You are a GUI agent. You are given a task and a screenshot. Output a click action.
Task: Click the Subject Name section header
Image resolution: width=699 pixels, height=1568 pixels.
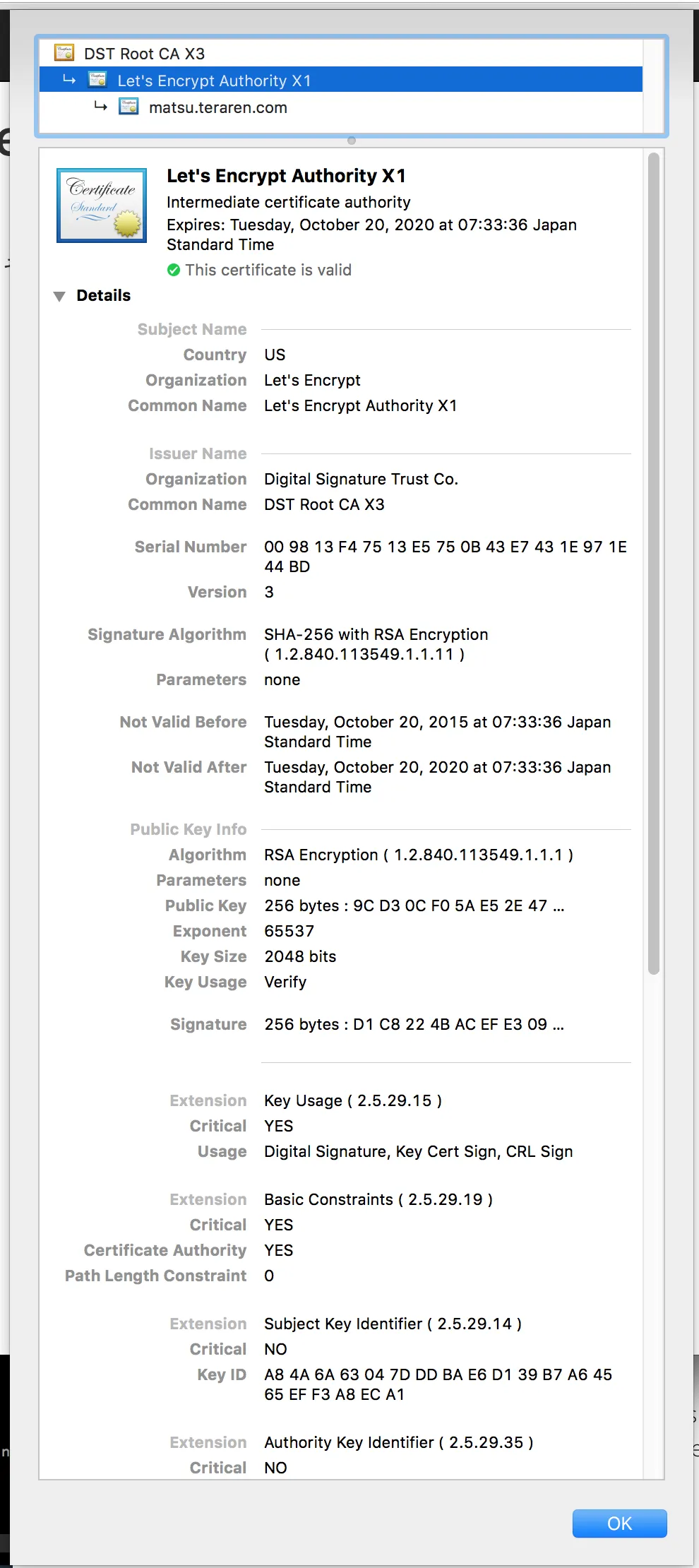[192, 329]
